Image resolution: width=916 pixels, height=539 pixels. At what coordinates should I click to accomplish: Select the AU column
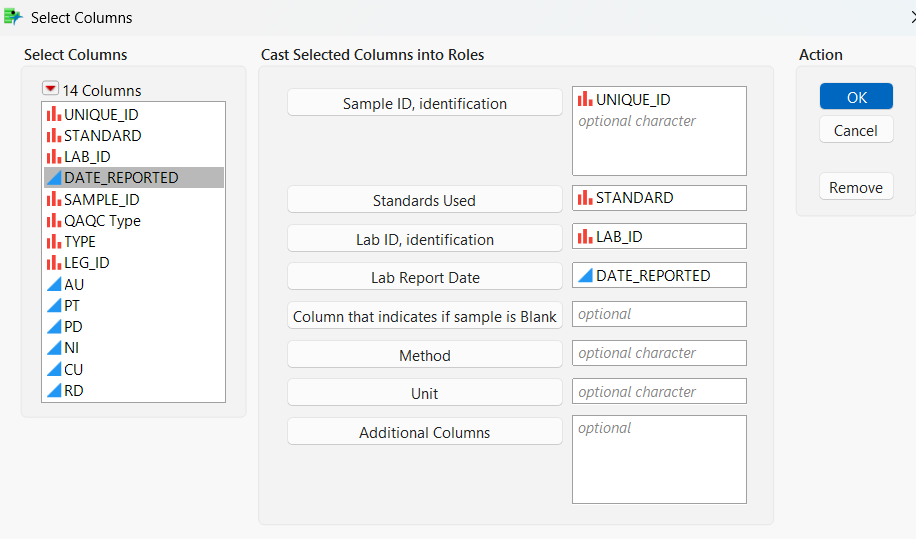134,284
